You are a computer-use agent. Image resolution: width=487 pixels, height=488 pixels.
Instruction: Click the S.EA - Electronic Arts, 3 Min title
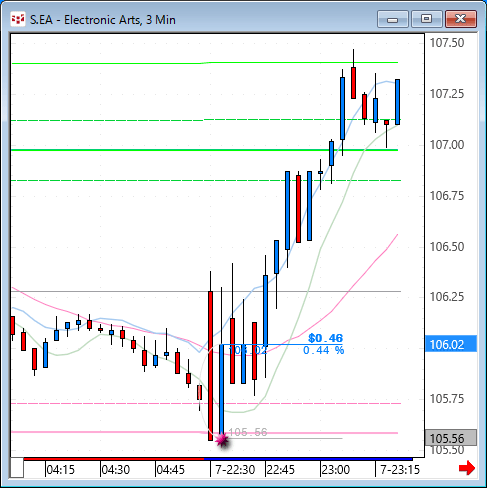click(x=103, y=20)
